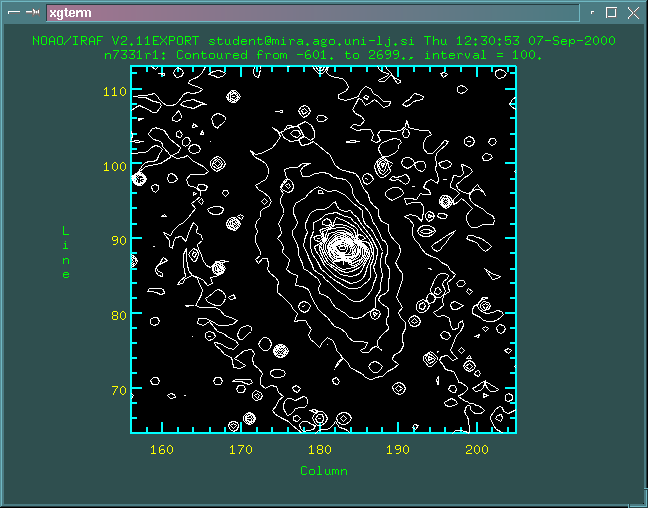648x508 pixels.
Task: Click the line axis value 100
Action: pyautogui.click(x=115, y=167)
